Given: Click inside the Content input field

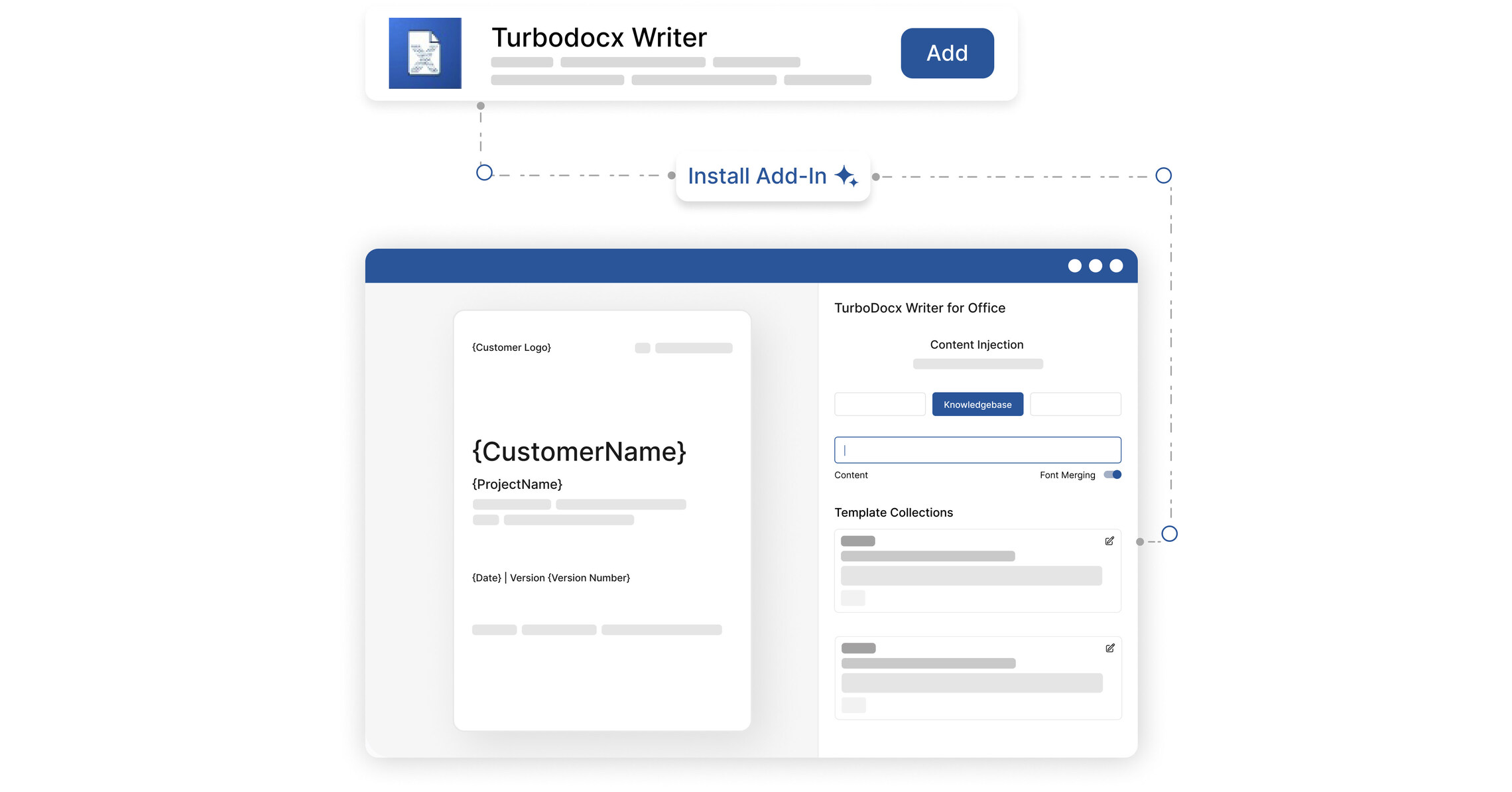Looking at the screenshot, I should click(x=977, y=450).
